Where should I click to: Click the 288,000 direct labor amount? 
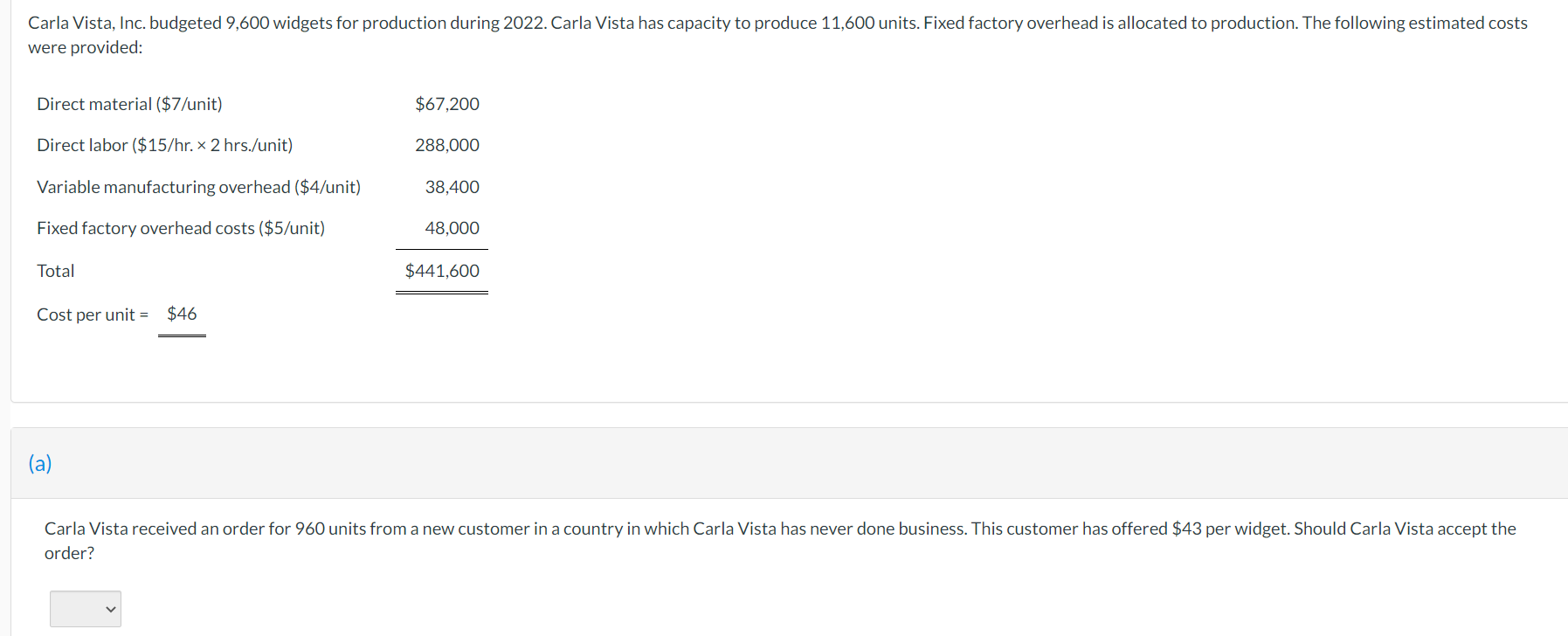coord(447,145)
